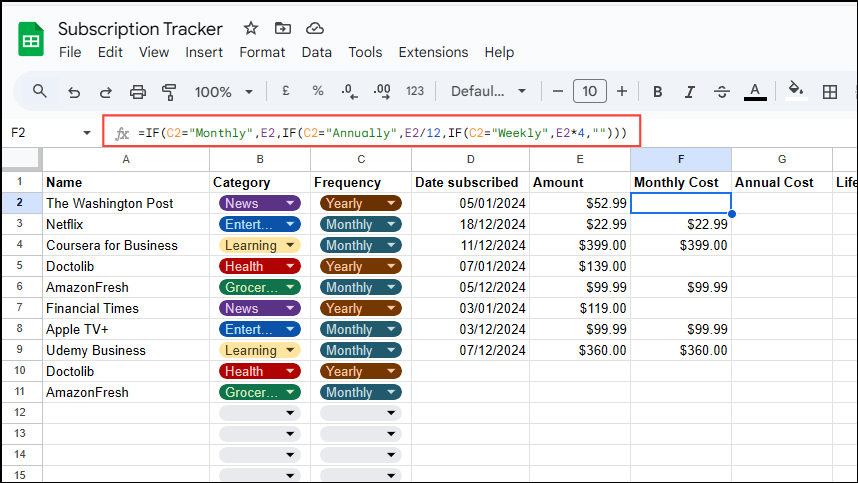Star the Subscription Tracker document

coord(251,28)
